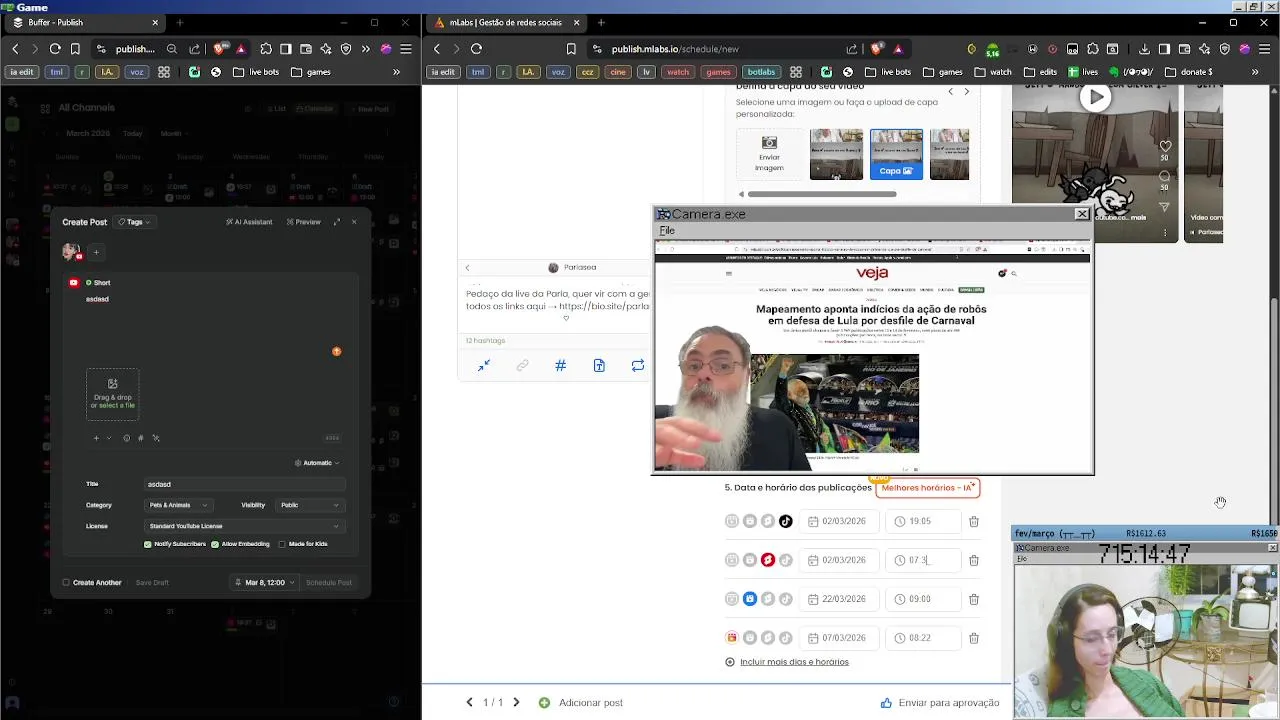Click the next arrow above cover thumbnails
The height and width of the screenshot is (720, 1280).
click(966, 92)
